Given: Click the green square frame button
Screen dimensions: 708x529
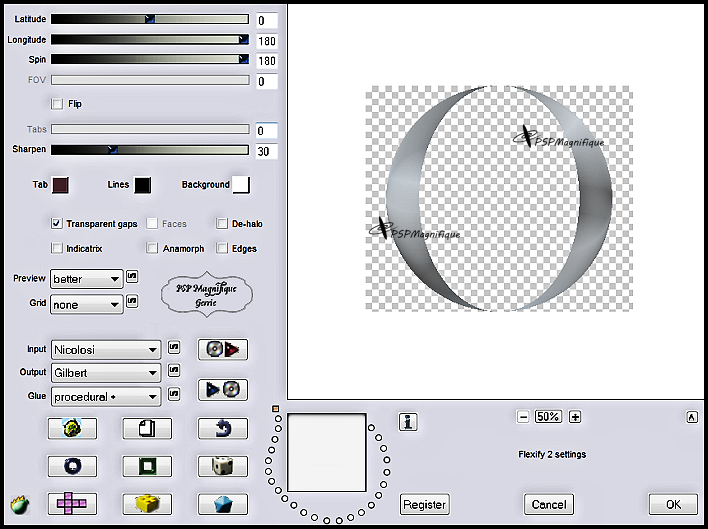Looking at the screenshot, I should [147, 466].
